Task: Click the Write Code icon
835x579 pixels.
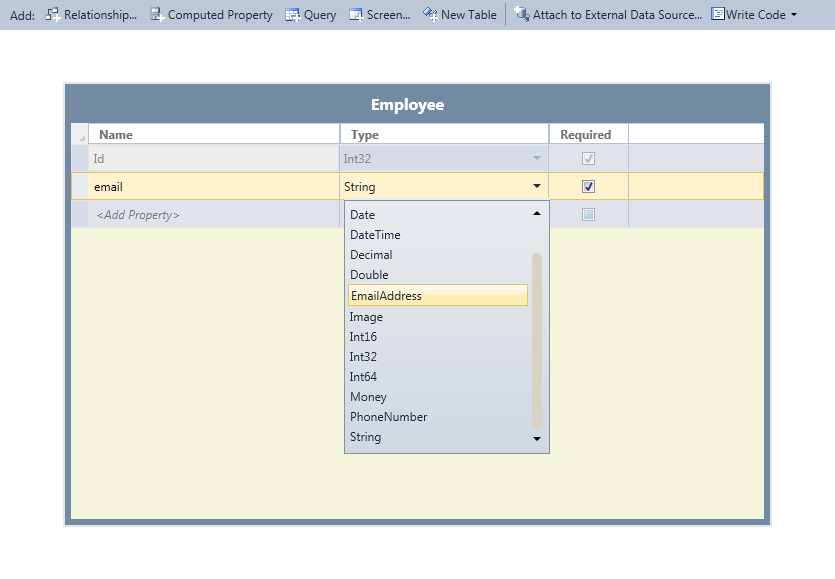Action: tap(717, 14)
